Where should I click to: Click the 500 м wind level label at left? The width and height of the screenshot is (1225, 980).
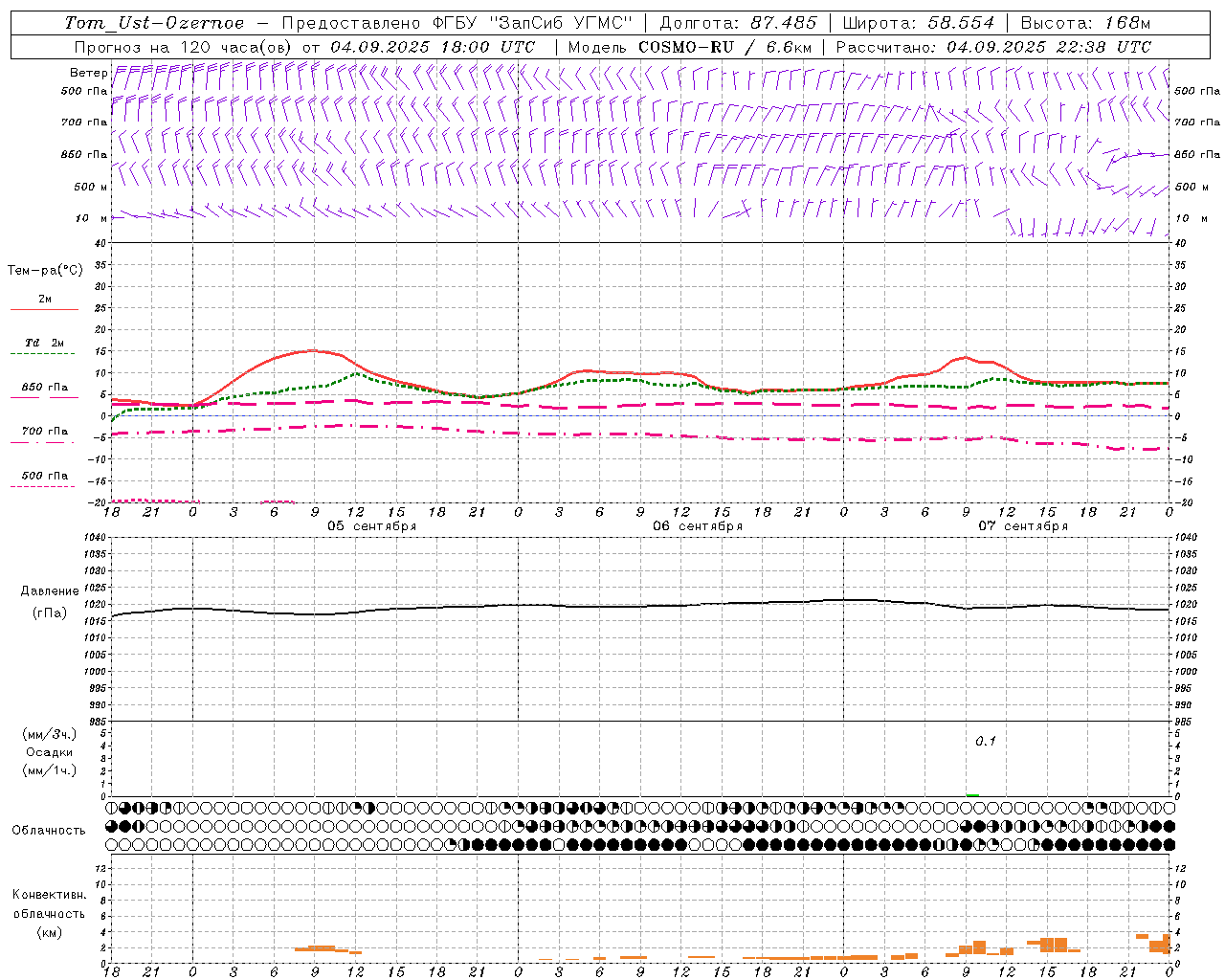pyautogui.click(x=91, y=187)
